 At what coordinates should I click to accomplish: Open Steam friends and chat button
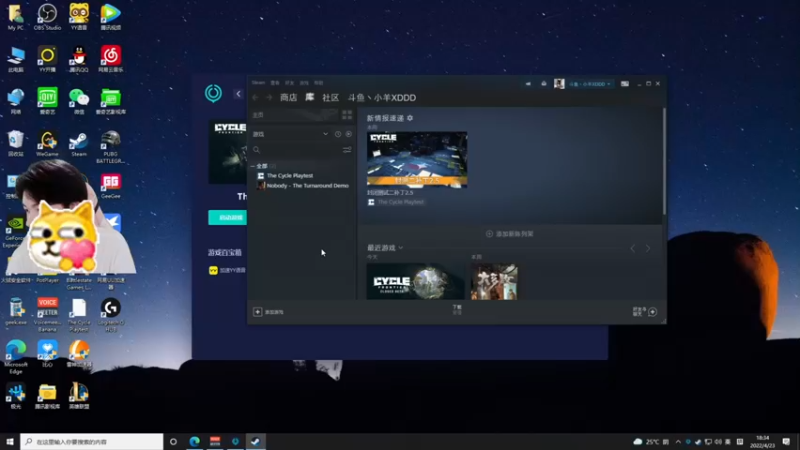(645, 312)
